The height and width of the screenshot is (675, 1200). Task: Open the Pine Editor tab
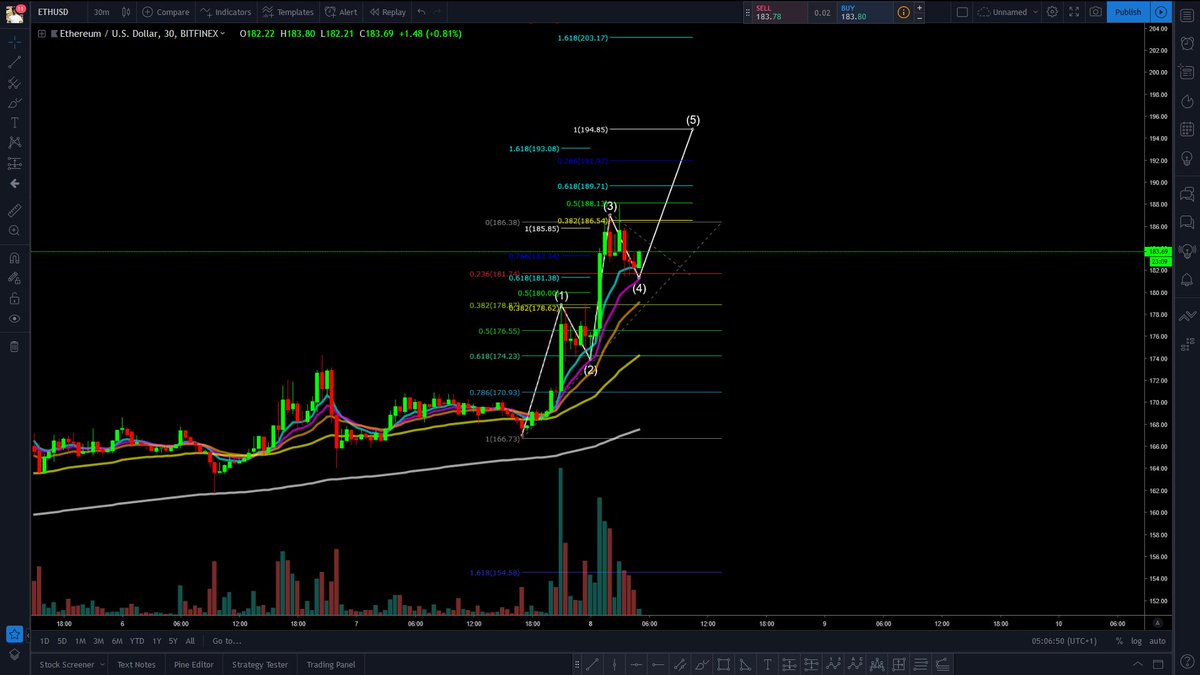point(194,664)
